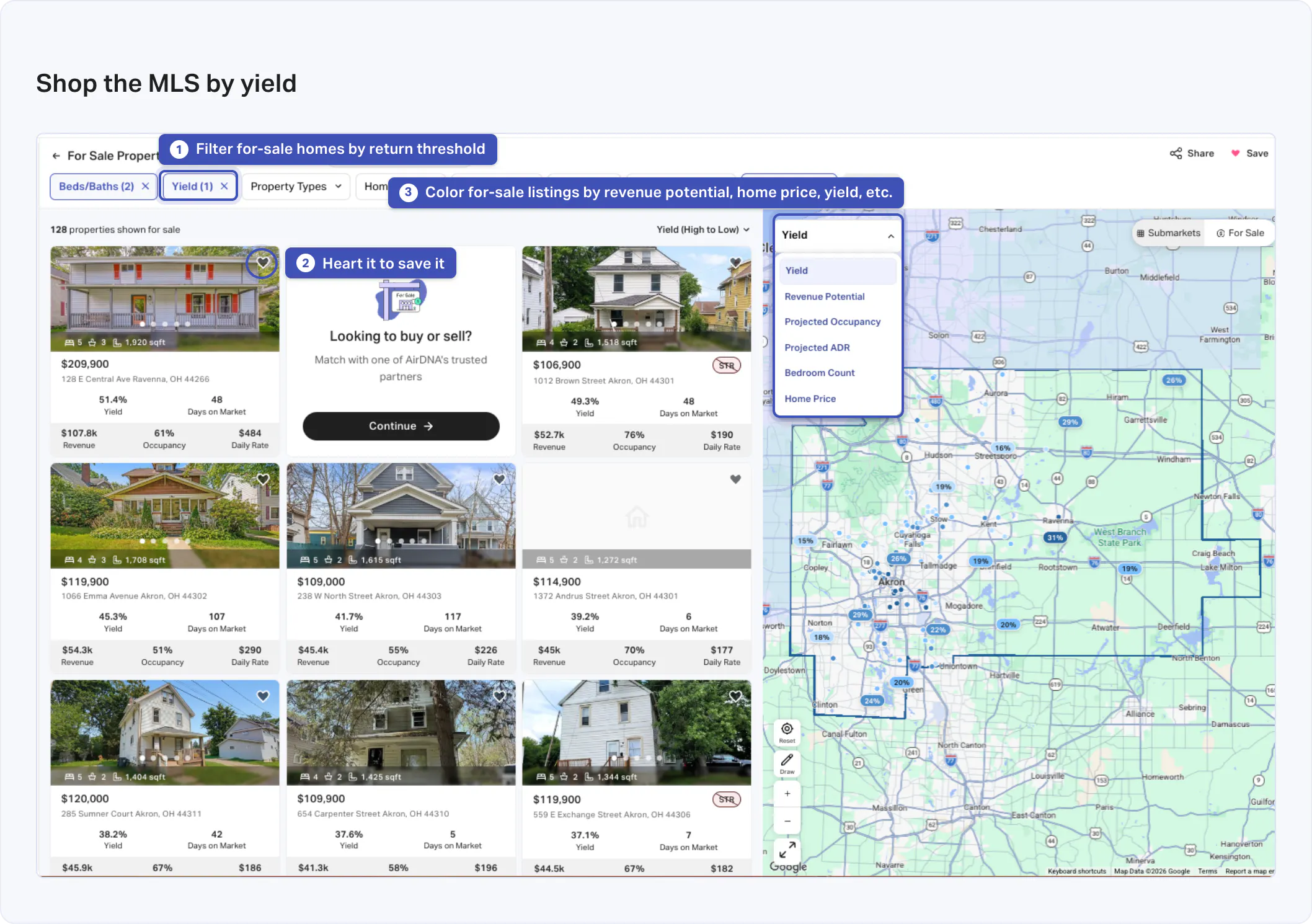Click the $106,900 price text
The height and width of the screenshot is (924, 1312).
pyautogui.click(x=557, y=365)
